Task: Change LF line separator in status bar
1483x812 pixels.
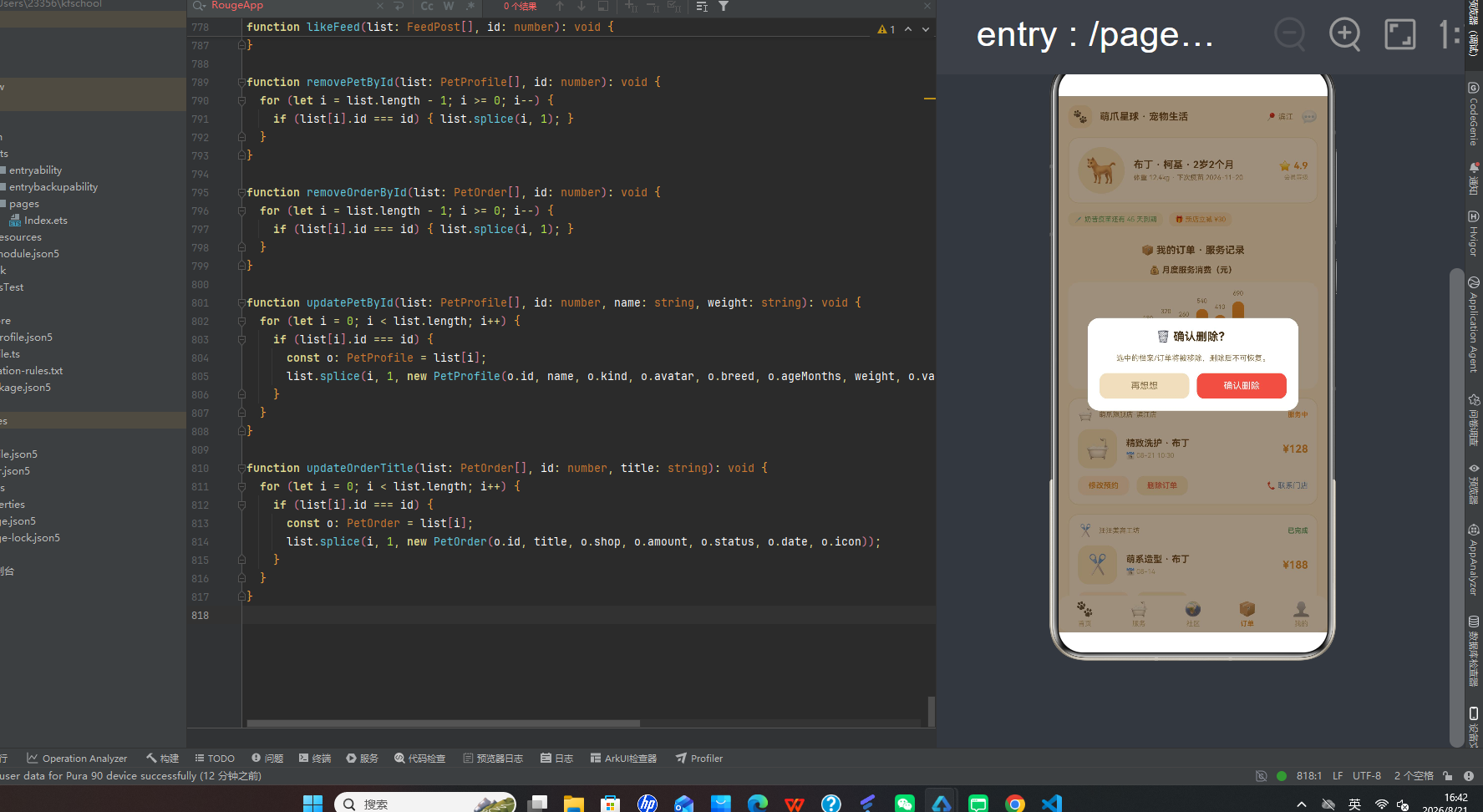Action: pyautogui.click(x=1338, y=776)
